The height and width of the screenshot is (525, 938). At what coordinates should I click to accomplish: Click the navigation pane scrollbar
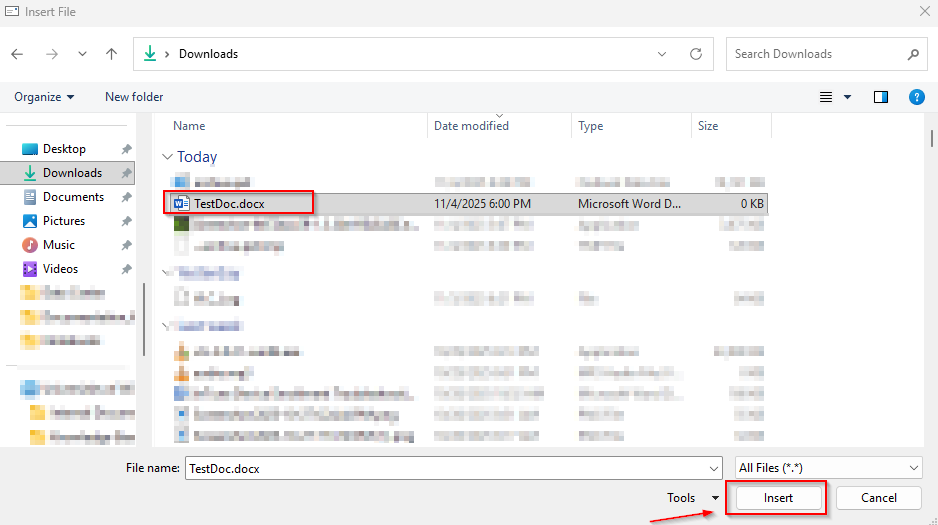(x=144, y=319)
